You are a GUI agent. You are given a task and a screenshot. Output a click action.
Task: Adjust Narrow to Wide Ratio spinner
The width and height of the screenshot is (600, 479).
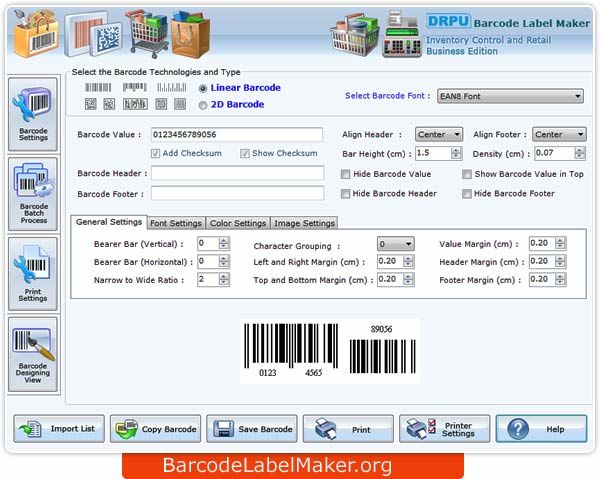click(x=224, y=279)
